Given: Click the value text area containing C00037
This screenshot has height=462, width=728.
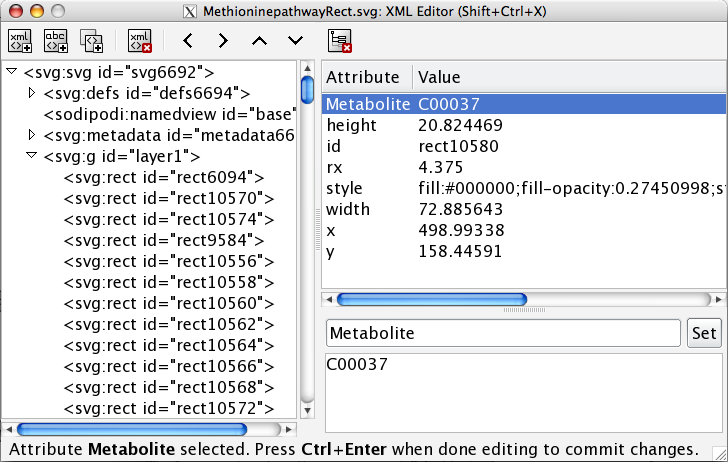Looking at the screenshot, I should (x=524, y=393).
